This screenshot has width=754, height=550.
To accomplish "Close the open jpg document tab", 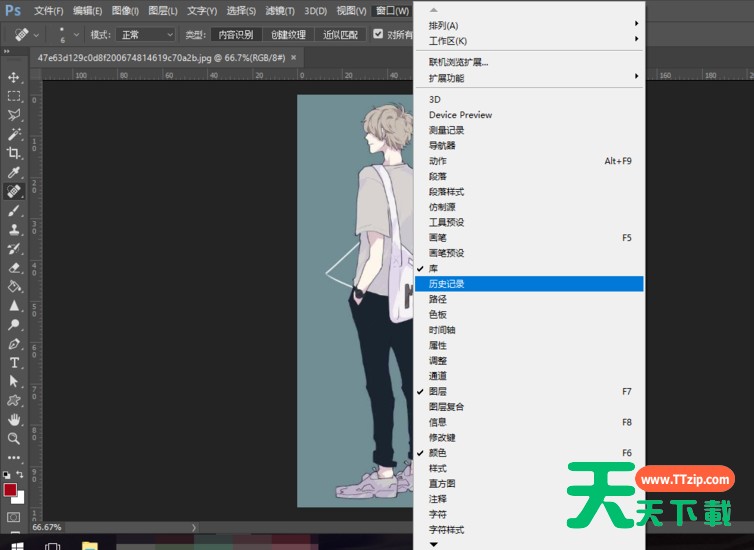I will click(293, 58).
